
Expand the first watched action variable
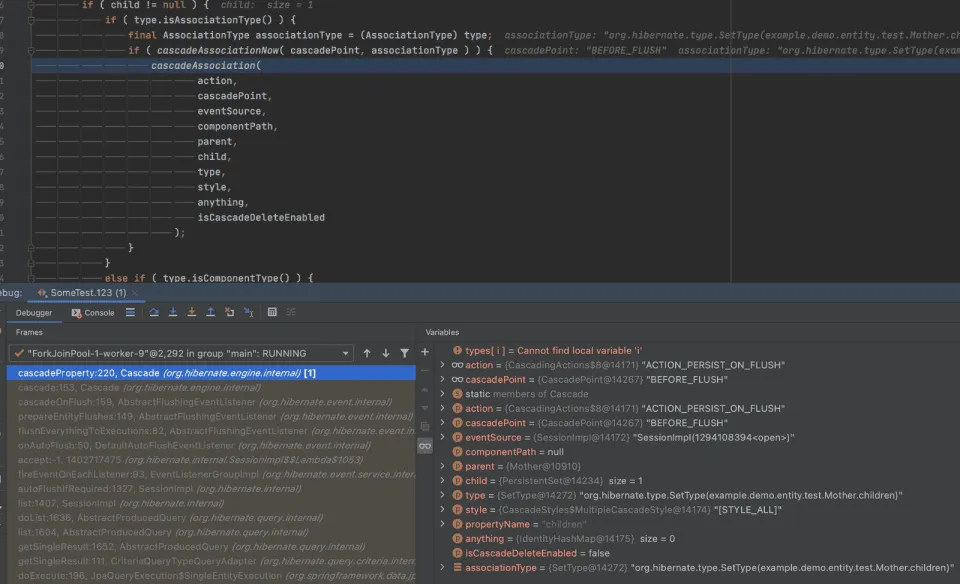[x=443, y=365]
